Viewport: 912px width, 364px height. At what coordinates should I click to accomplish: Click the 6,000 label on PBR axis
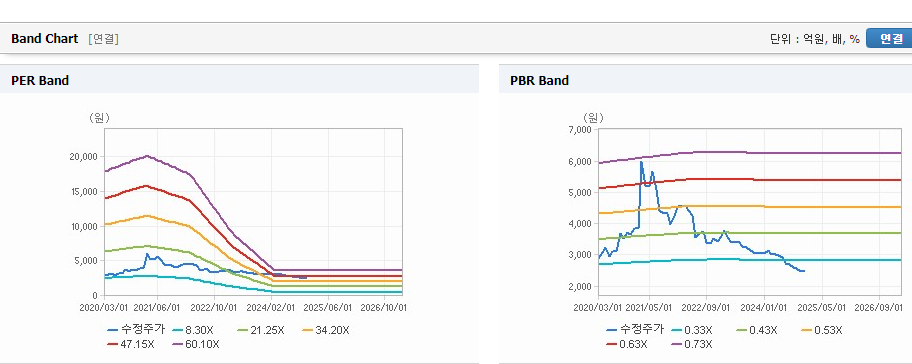[580, 161]
